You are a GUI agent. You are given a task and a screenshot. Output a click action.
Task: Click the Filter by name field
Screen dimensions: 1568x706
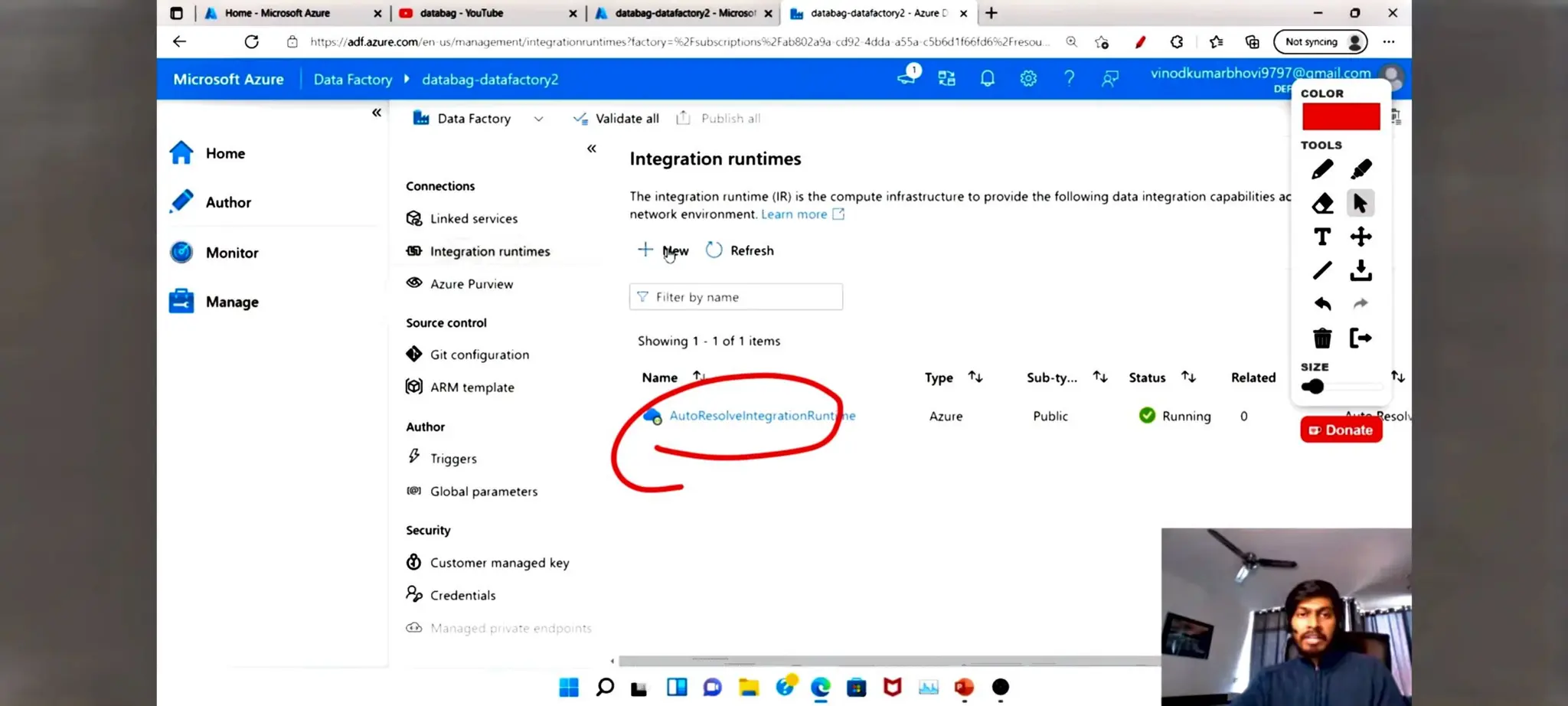(736, 297)
